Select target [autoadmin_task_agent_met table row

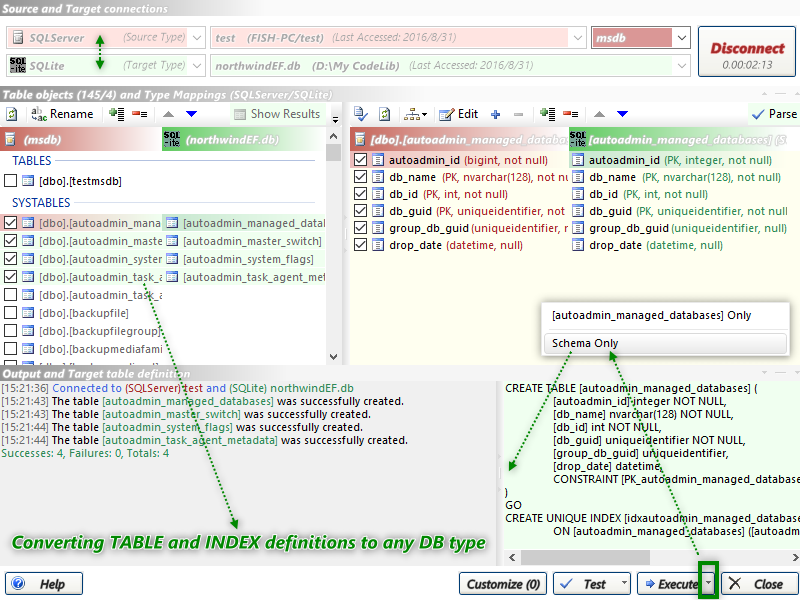244,277
